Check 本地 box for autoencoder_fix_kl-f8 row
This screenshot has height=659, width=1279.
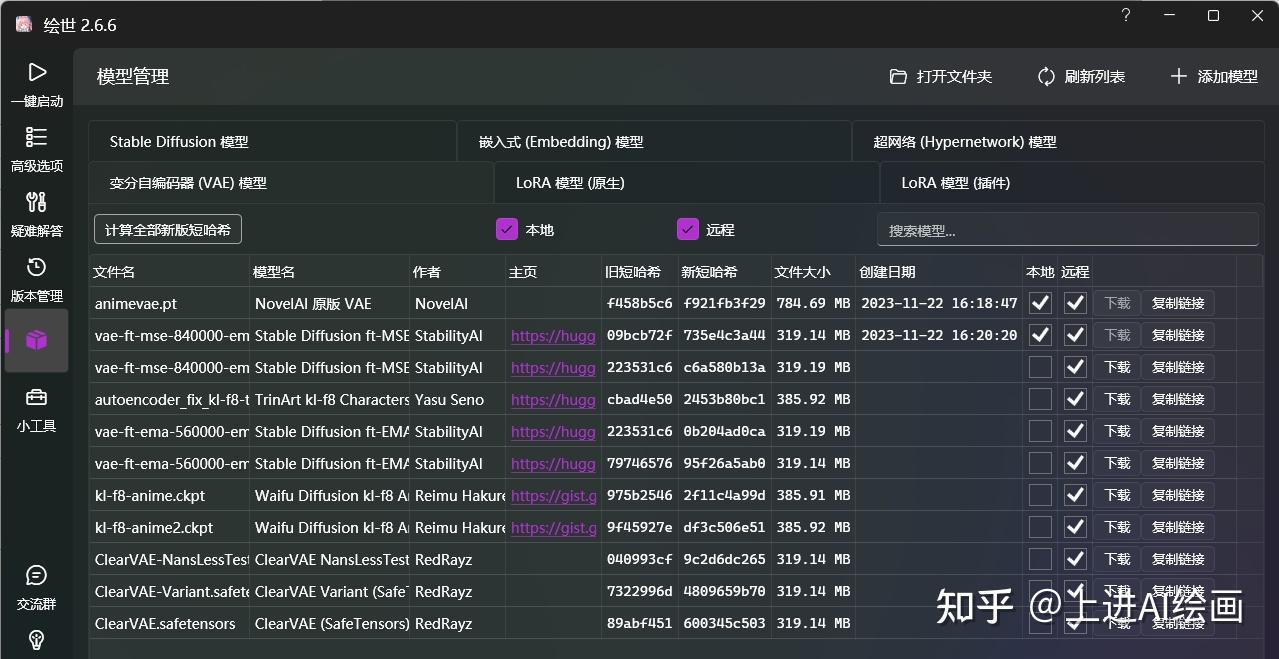[1039, 399]
